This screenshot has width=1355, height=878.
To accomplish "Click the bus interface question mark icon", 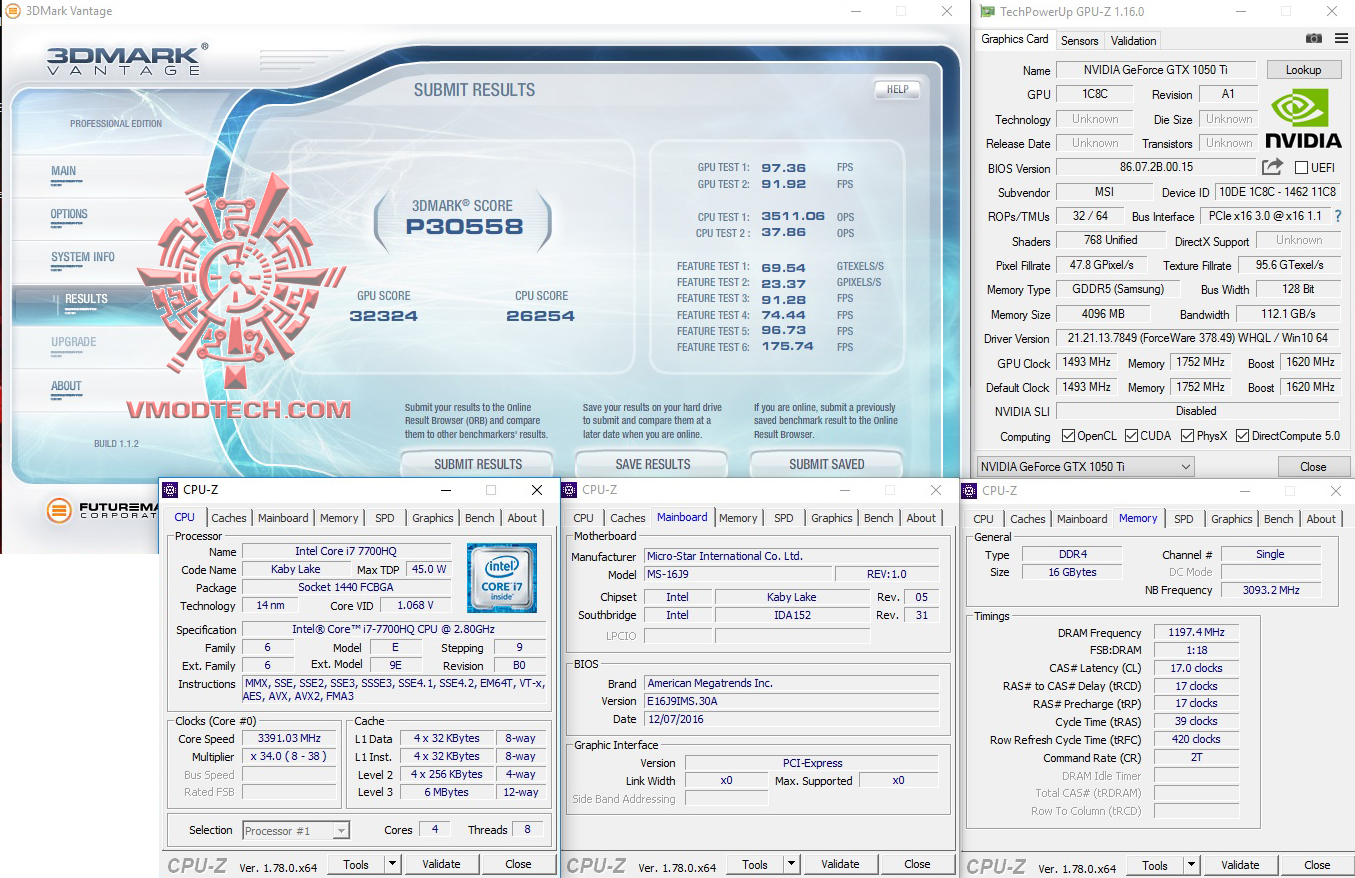I will pyautogui.click(x=1338, y=216).
